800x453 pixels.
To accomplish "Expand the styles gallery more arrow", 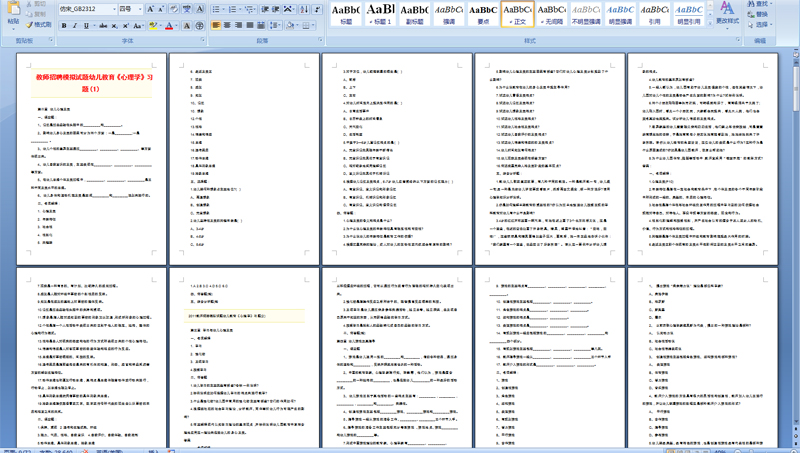I will (x=710, y=23).
